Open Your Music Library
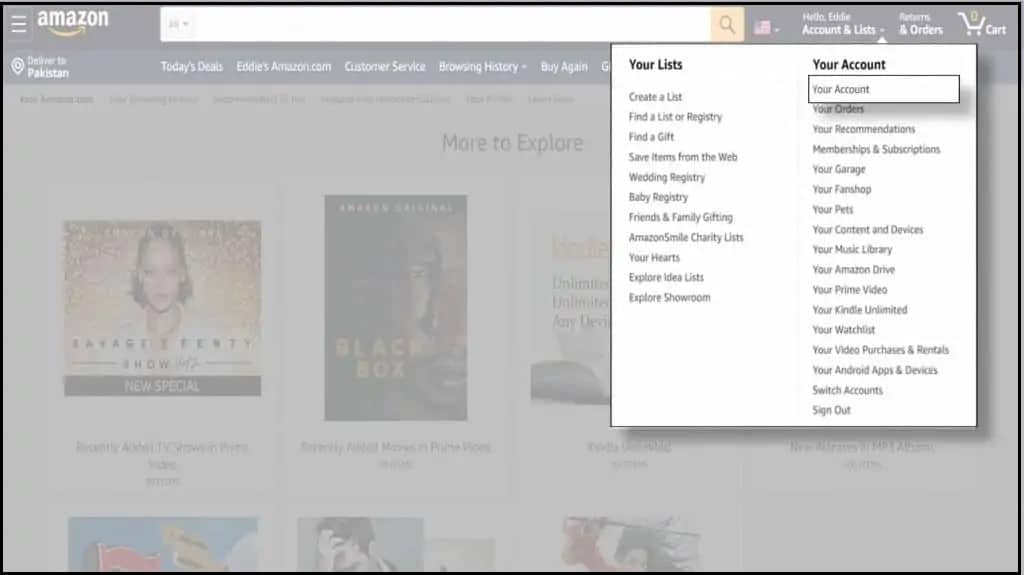 (x=852, y=250)
